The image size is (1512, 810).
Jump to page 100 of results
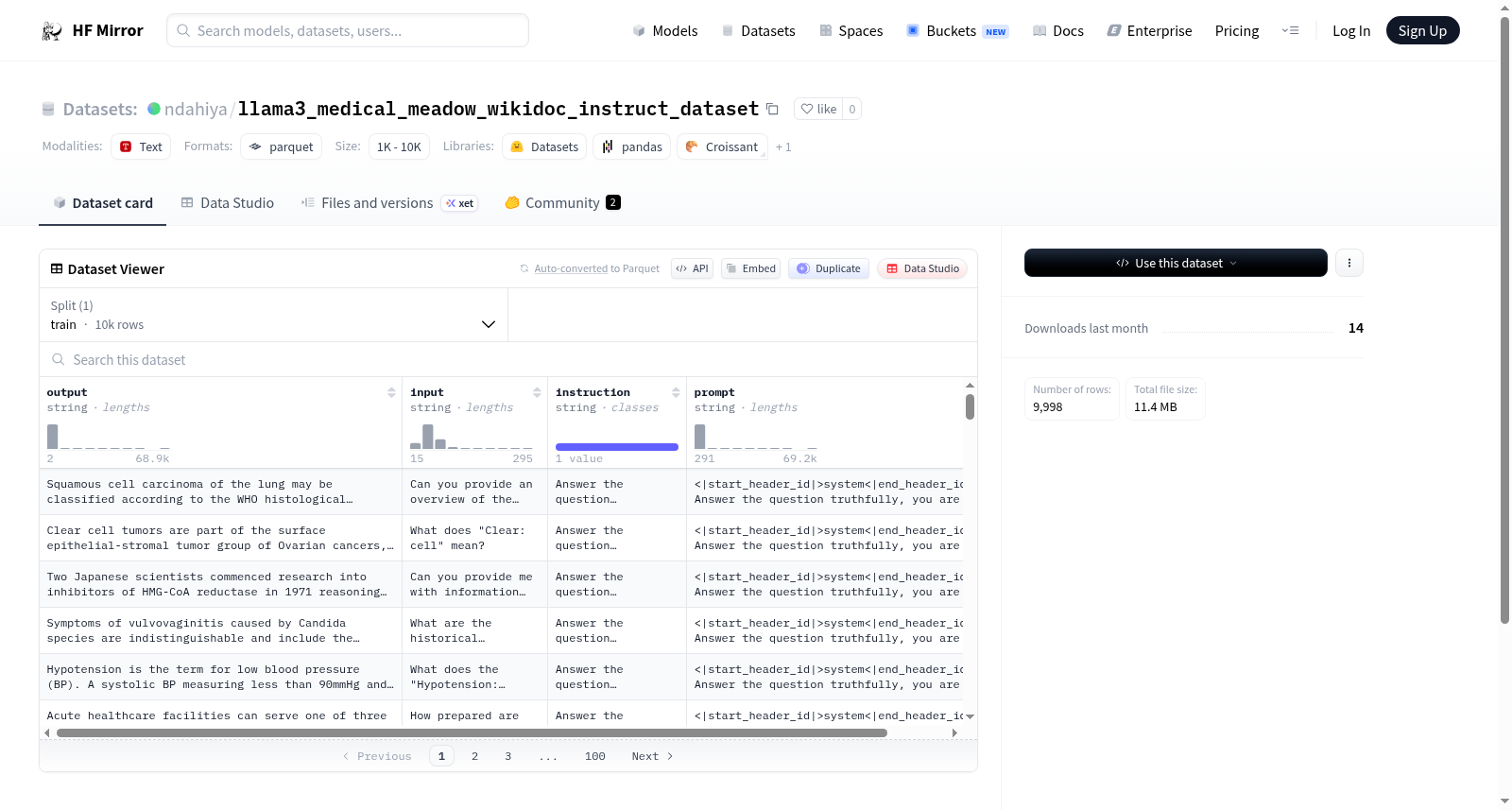[595, 756]
